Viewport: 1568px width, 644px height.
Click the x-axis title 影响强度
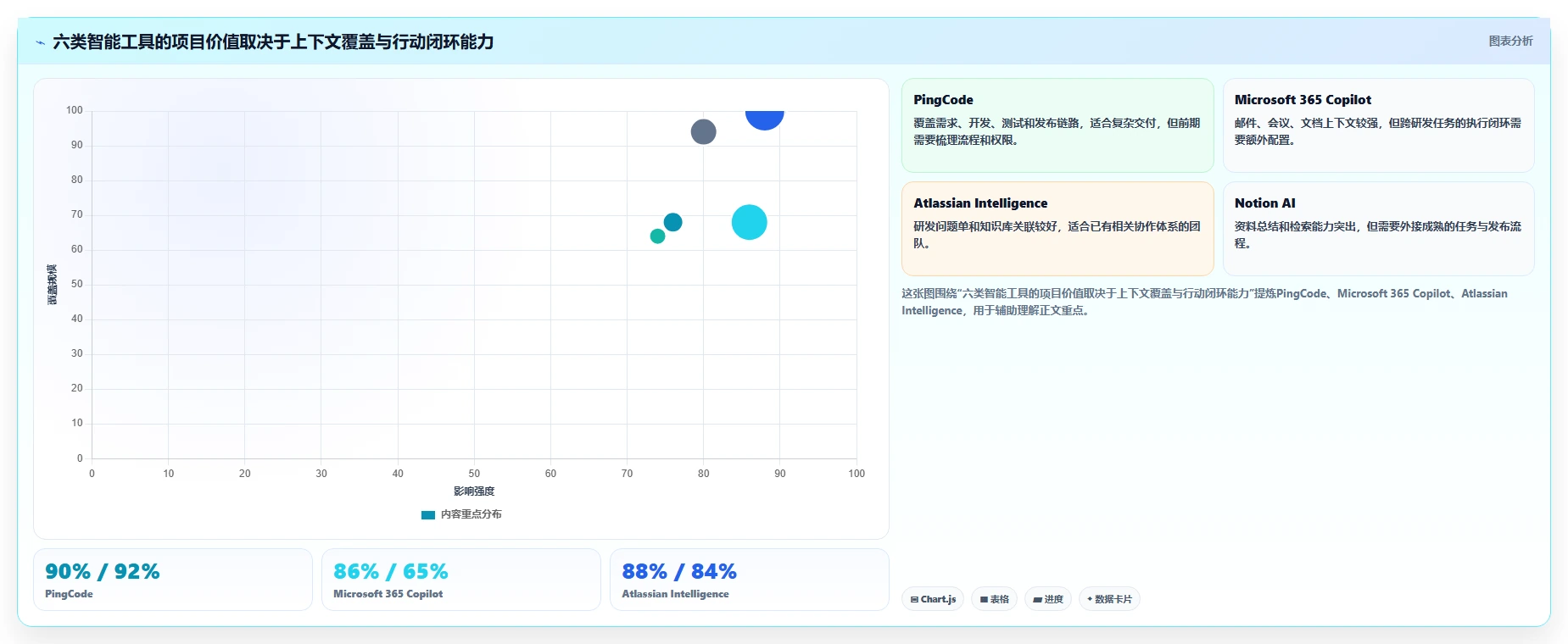coord(474,491)
